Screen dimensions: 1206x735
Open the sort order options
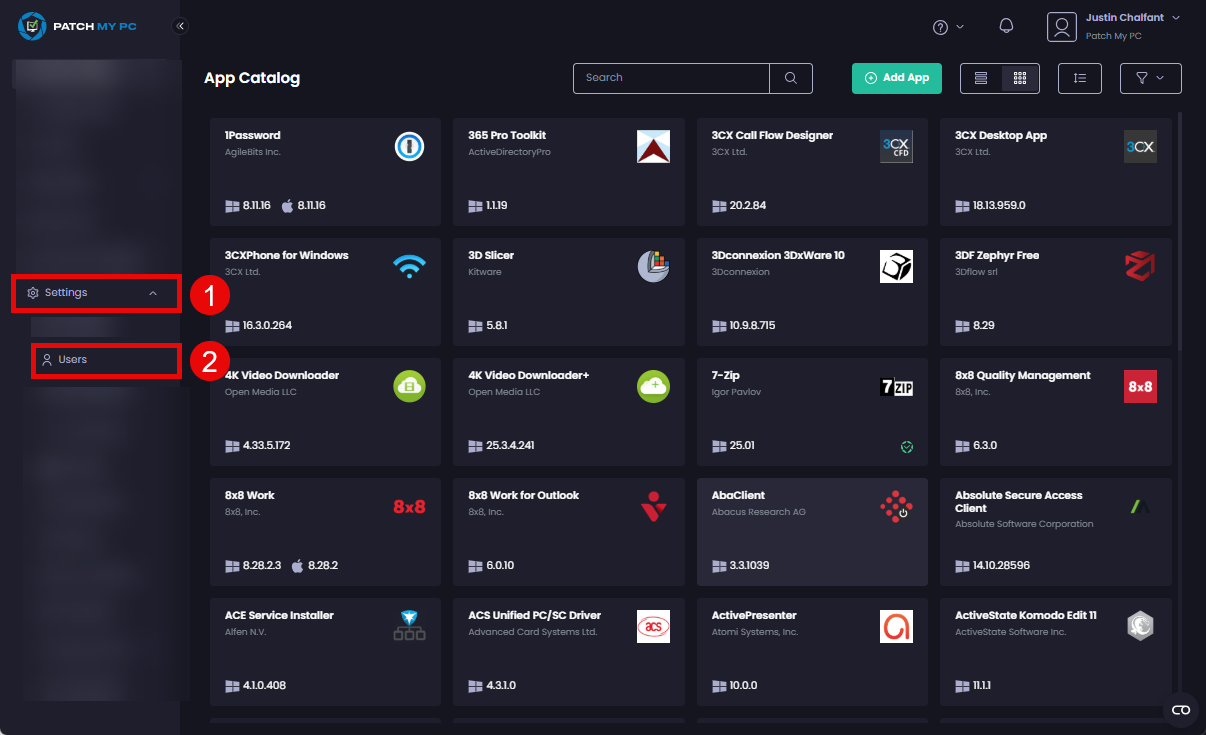(x=1079, y=78)
